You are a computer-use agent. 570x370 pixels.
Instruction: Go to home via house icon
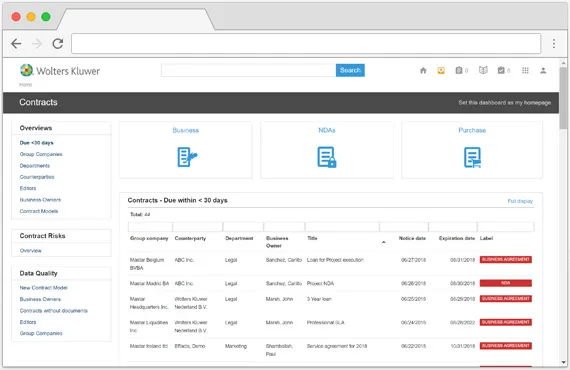423,71
